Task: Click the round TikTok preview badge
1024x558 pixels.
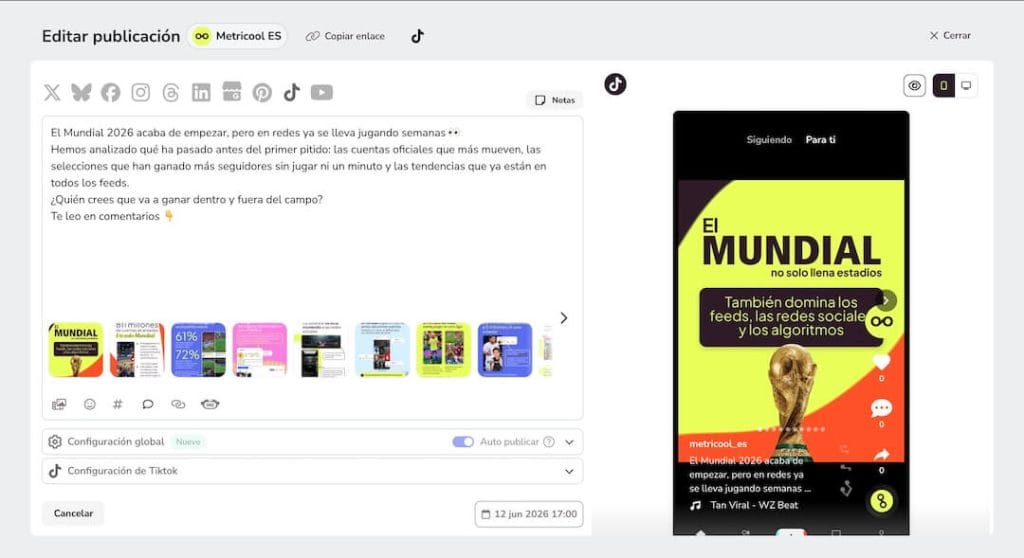Action: click(615, 84)
